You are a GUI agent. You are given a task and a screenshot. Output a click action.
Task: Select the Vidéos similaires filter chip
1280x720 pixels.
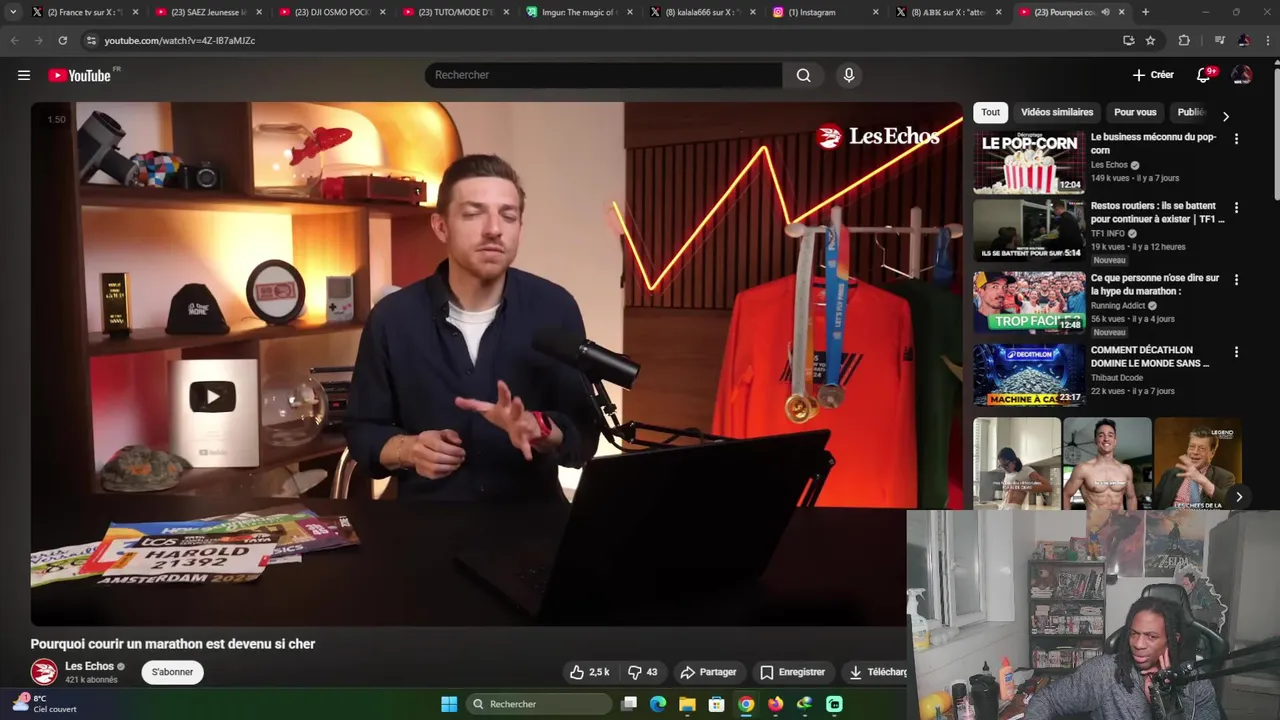[1057, 112]
